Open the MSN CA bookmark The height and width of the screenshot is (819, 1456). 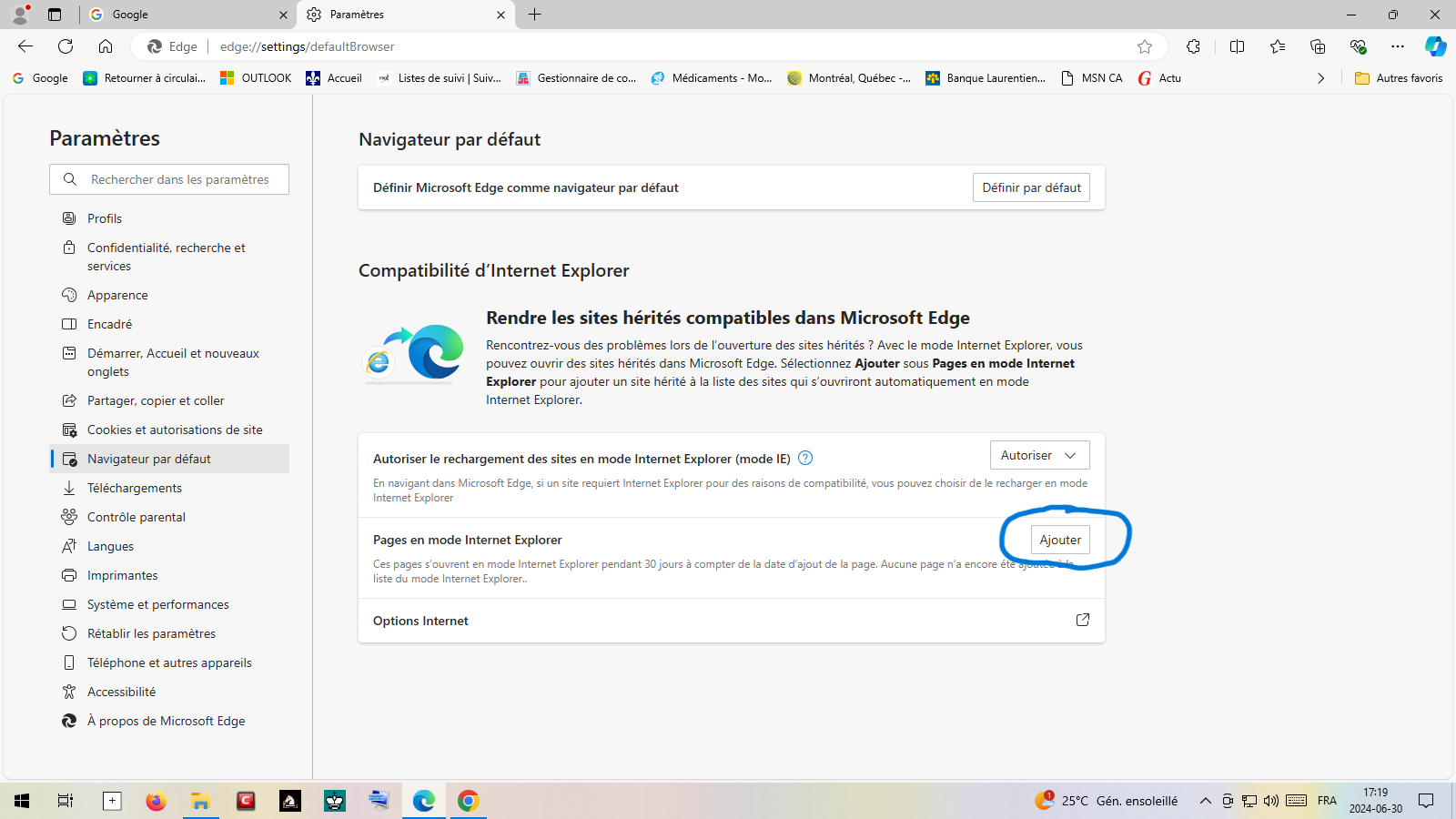(1092, 78)
